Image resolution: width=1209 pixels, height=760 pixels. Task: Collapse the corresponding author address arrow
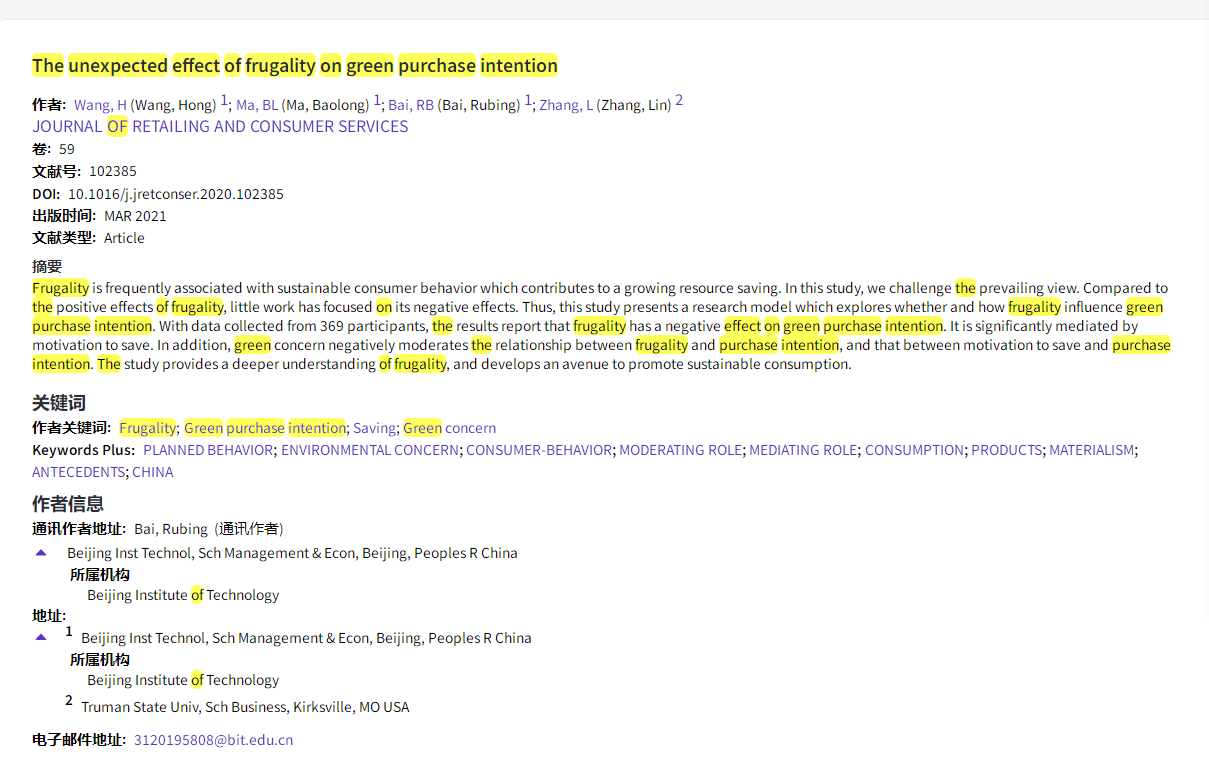[x=41, y=553]
